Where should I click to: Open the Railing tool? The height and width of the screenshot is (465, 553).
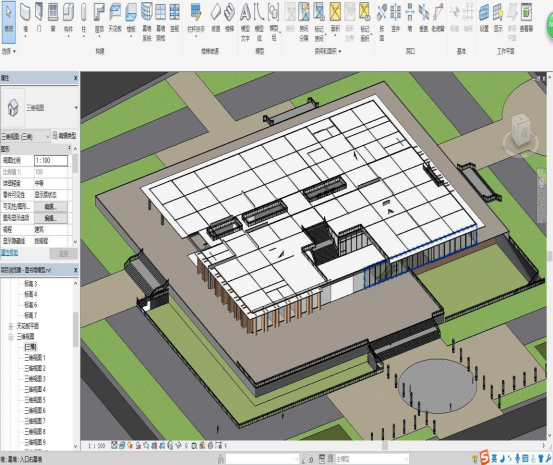(196, 19)
